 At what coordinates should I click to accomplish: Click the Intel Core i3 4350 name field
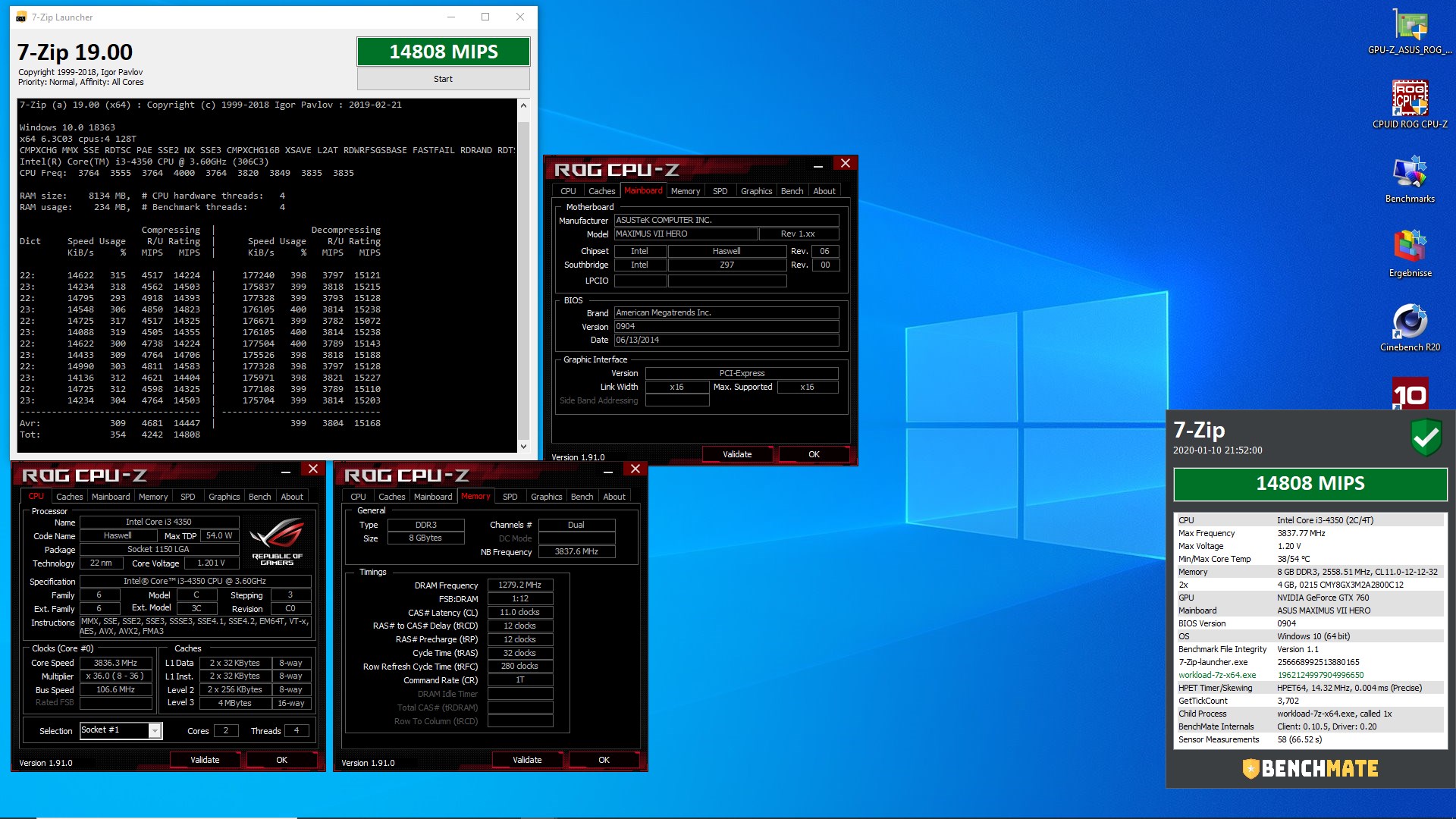158,522
